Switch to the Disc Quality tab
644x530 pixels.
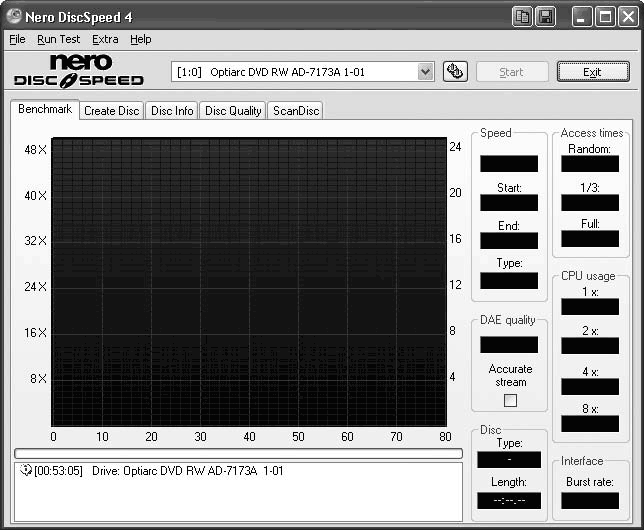click(233, 111)
